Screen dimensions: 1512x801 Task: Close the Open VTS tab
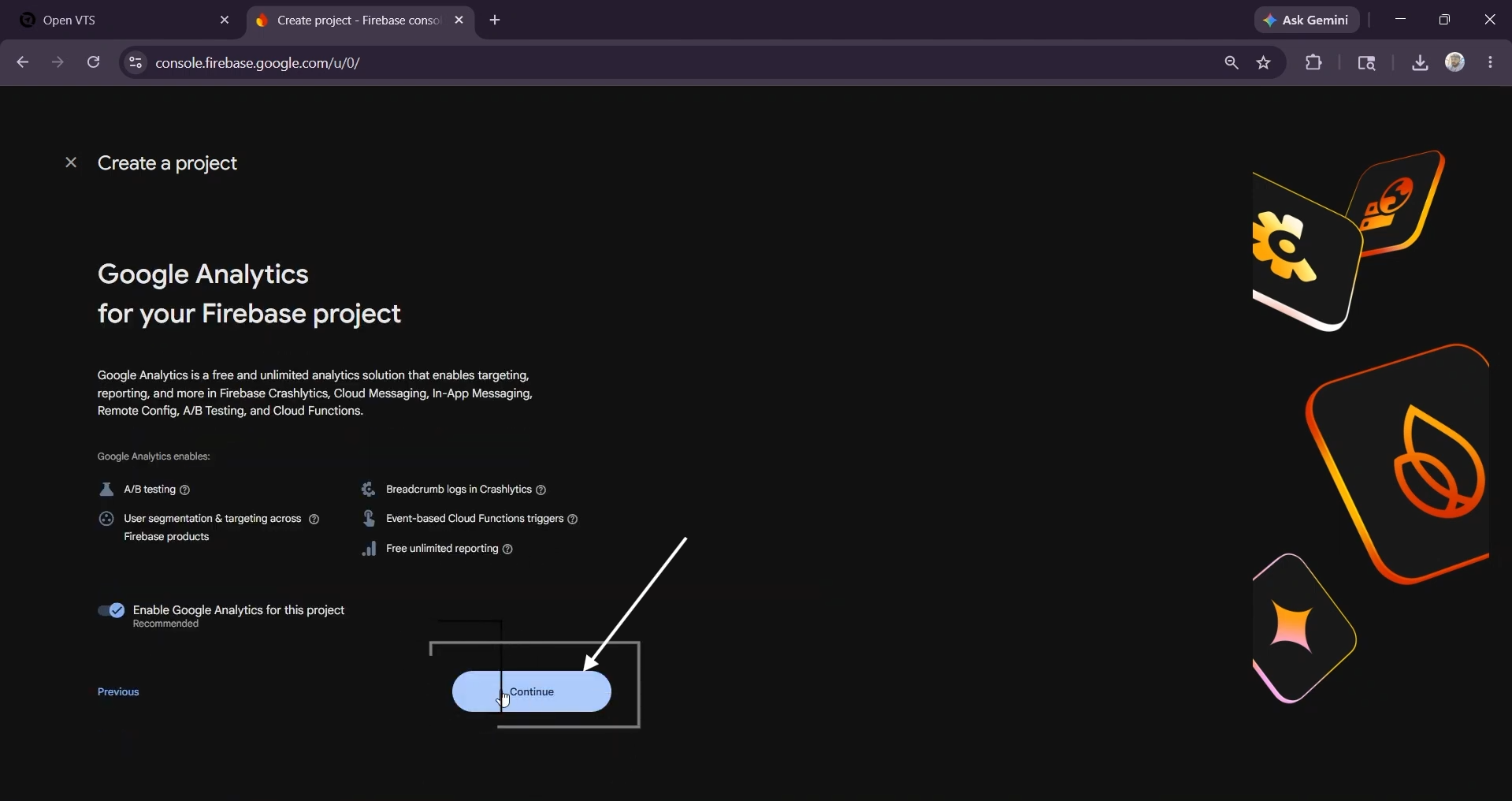225,20
